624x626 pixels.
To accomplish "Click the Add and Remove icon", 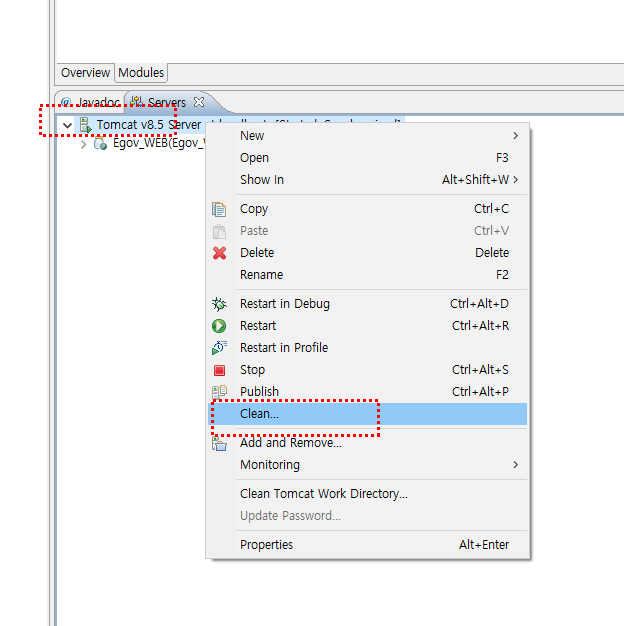I will 219,443.
